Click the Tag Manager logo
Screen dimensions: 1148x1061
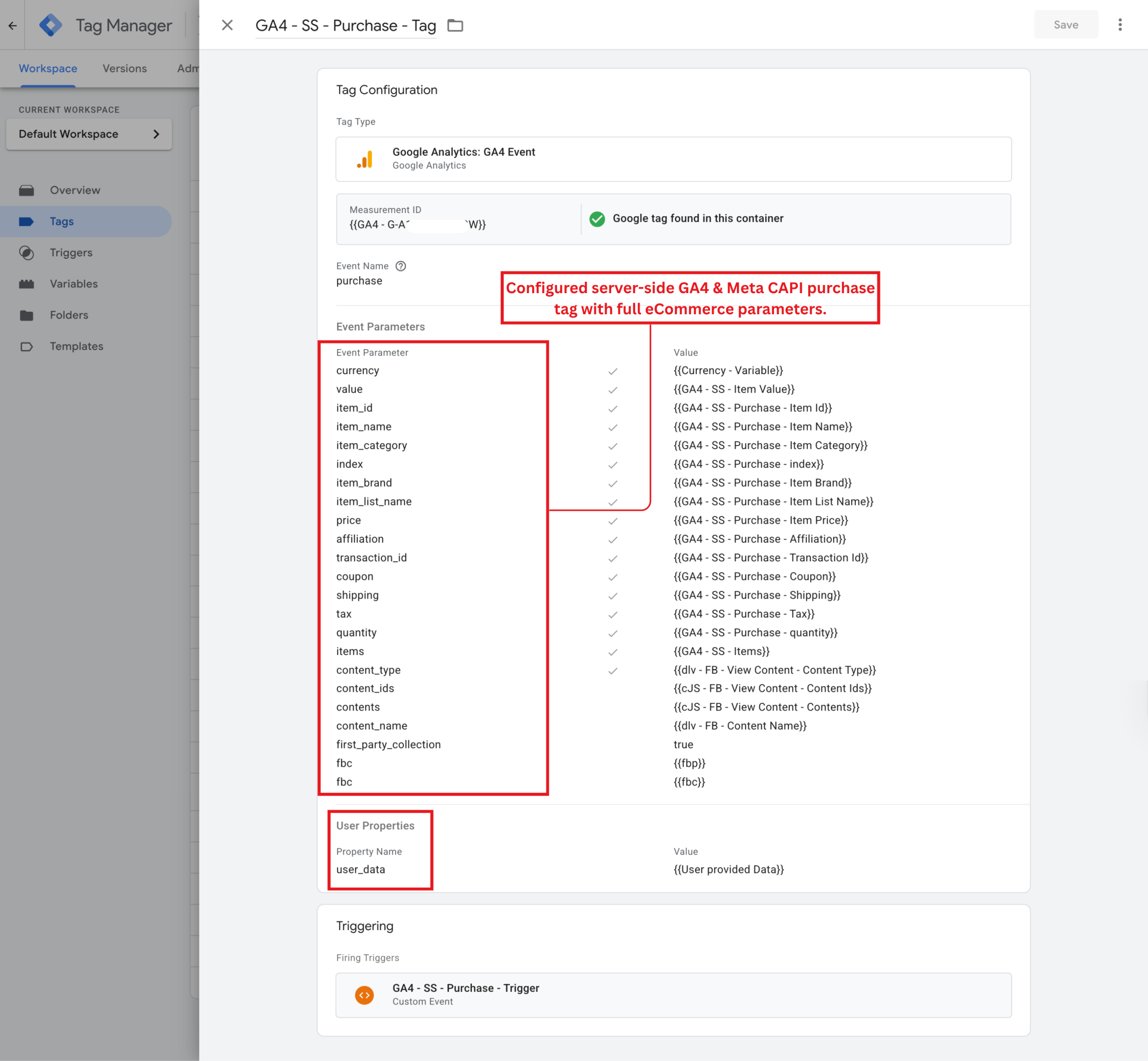51,25
